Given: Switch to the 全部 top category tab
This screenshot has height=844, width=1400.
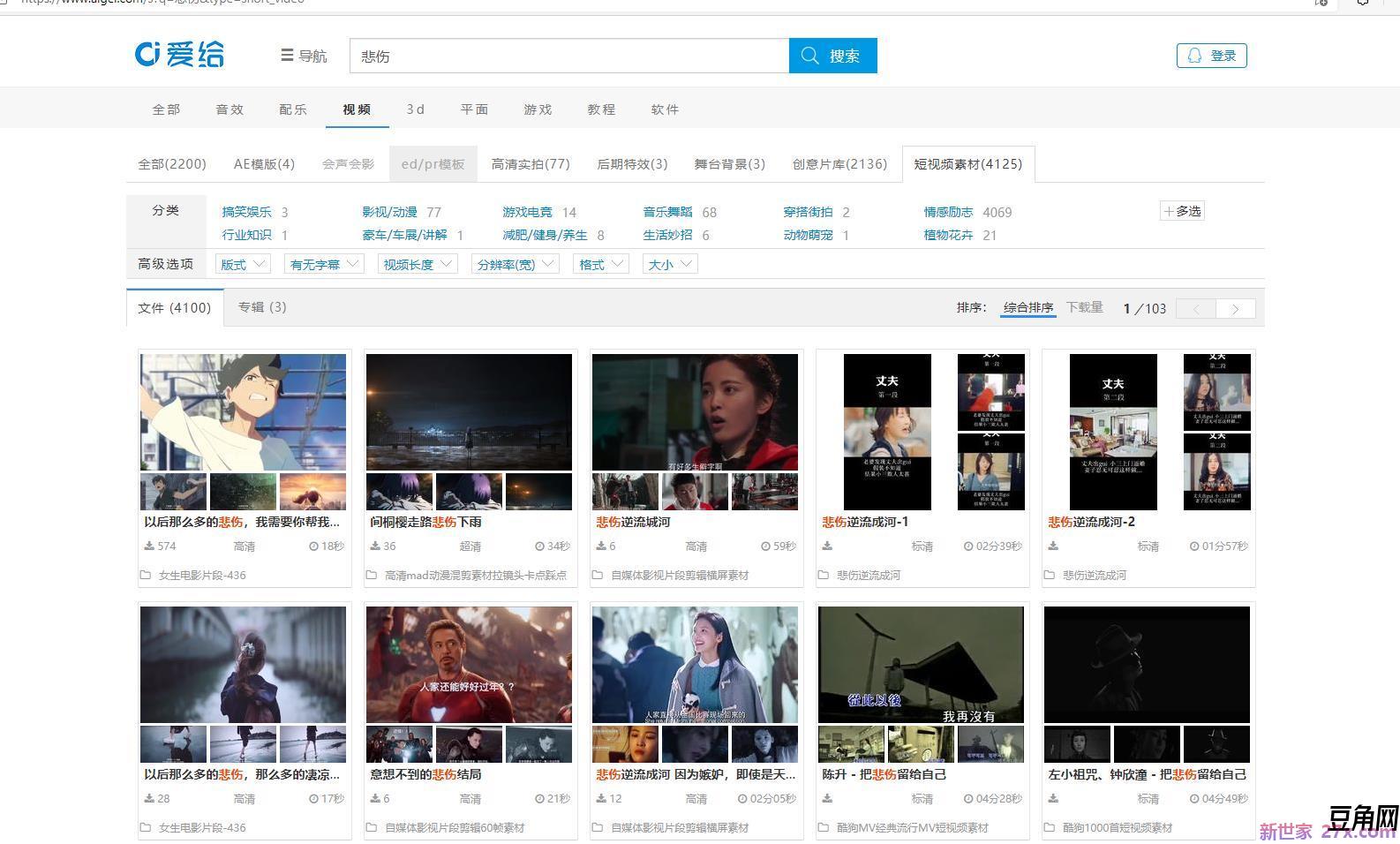Looking at the screenshot, I should click(166, 109).
